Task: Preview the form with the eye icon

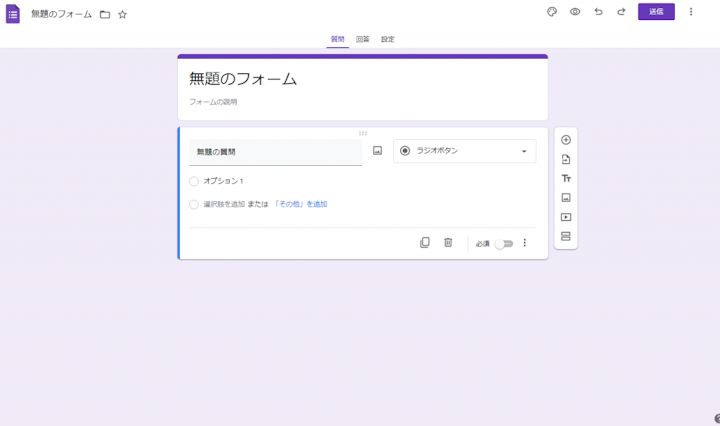Action: pyautogui.click(x=575, y=12)
